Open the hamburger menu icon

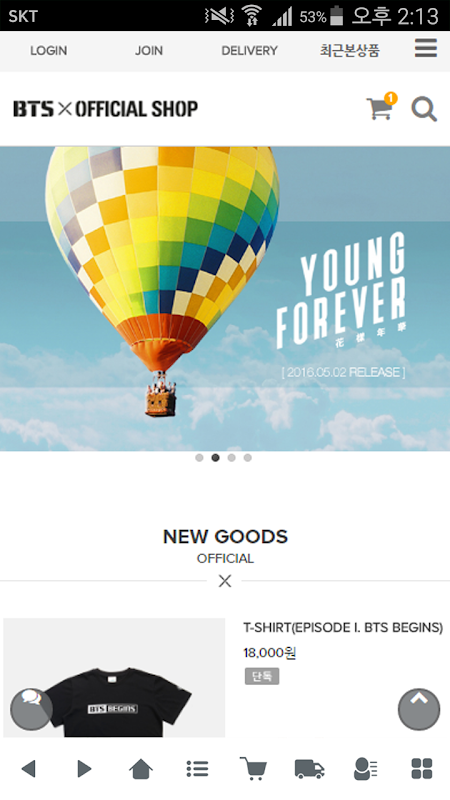point(426,48)
